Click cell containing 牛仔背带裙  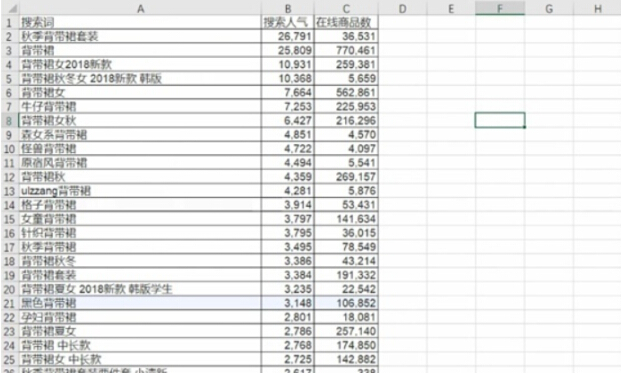click(x=140, y=107)
